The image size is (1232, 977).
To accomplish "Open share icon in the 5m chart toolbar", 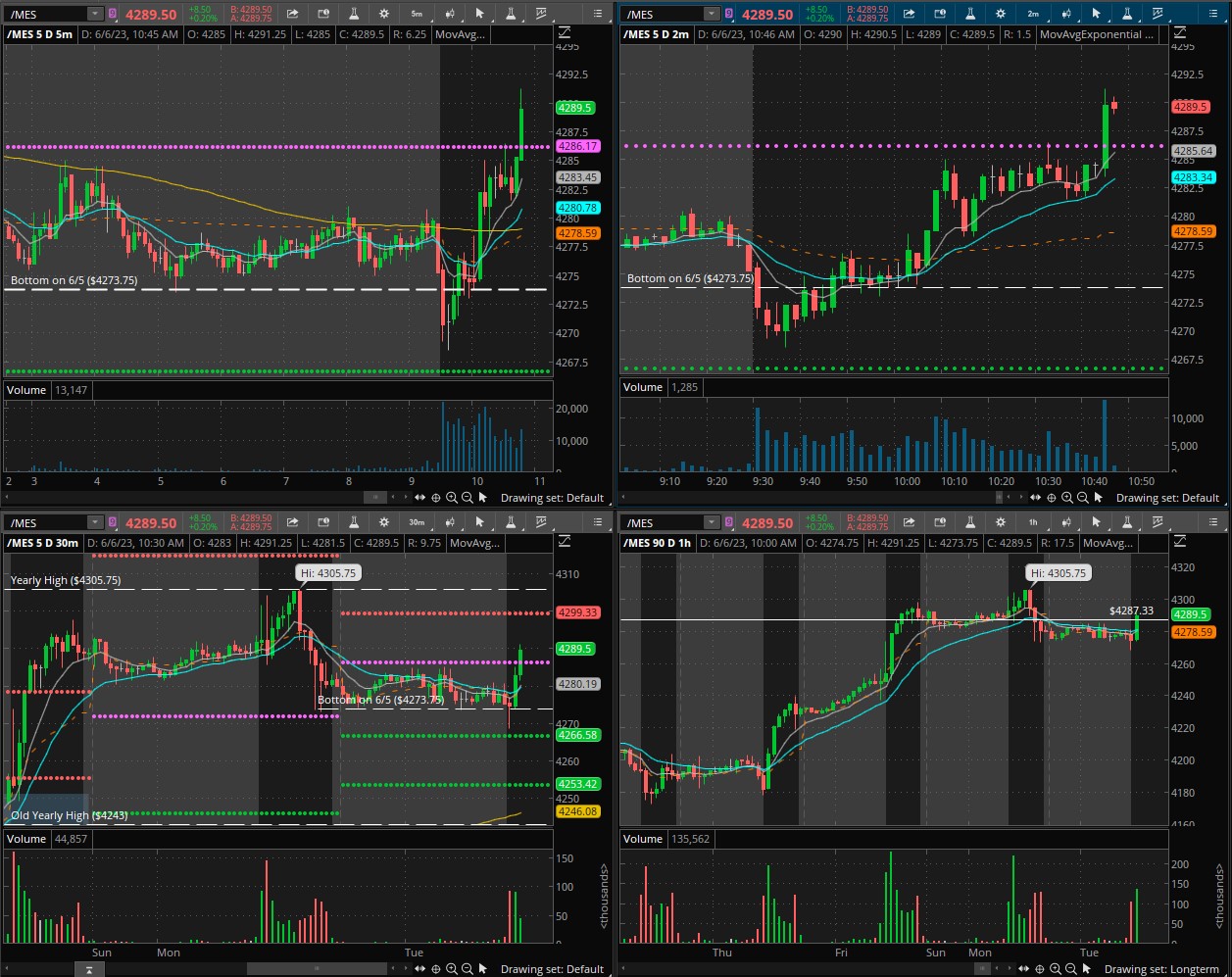I will click(292, 14).
